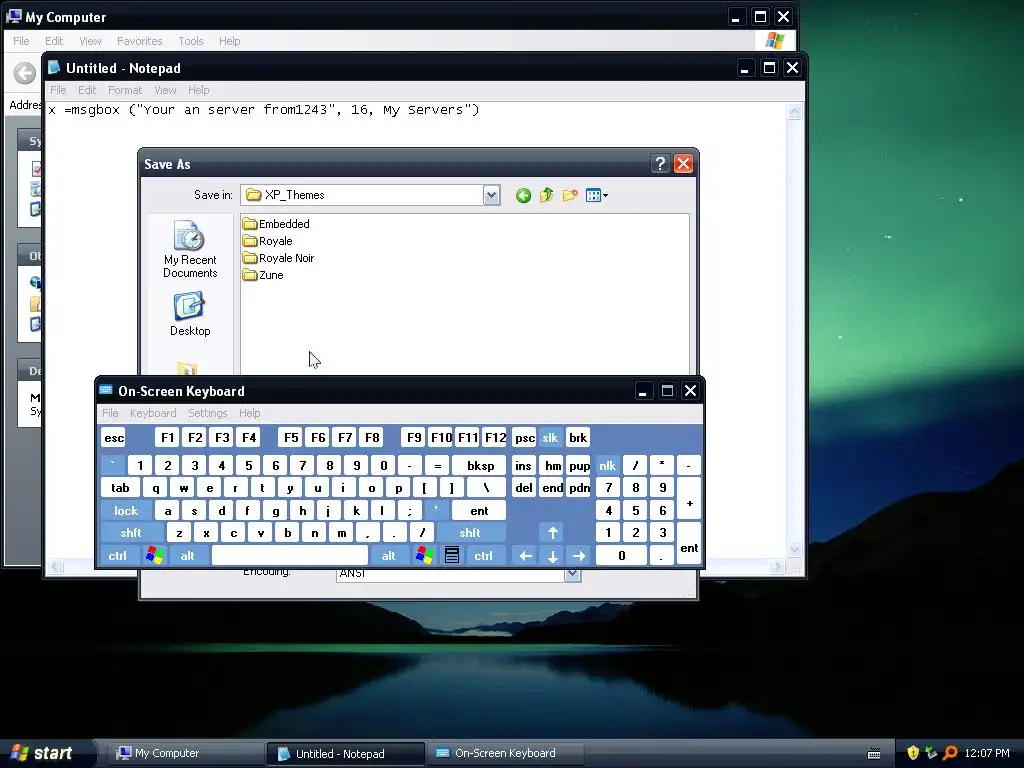
Task: Open On-Screen Keyboard taskbar button
Action: tap(505, 753)
